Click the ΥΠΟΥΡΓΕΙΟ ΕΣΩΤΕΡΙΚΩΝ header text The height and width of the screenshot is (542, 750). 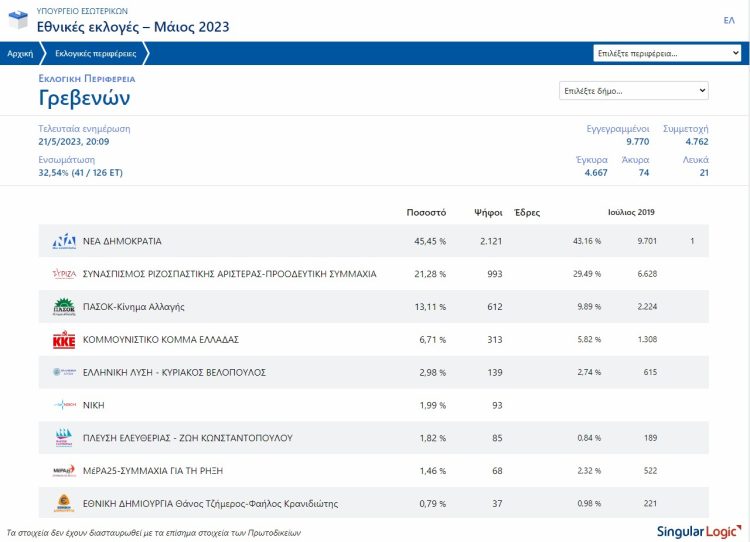pyautogui.click(x=82, y=11)
